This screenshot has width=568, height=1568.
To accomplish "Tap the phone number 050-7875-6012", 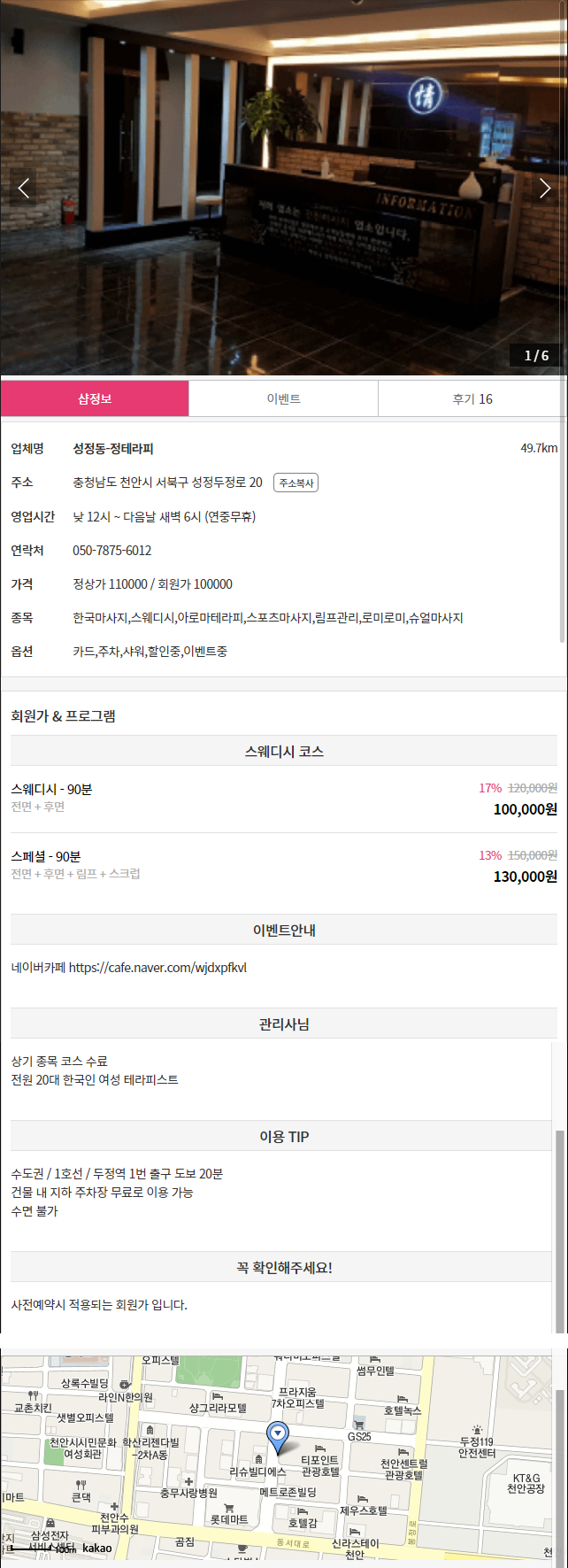I will [112, 551].
